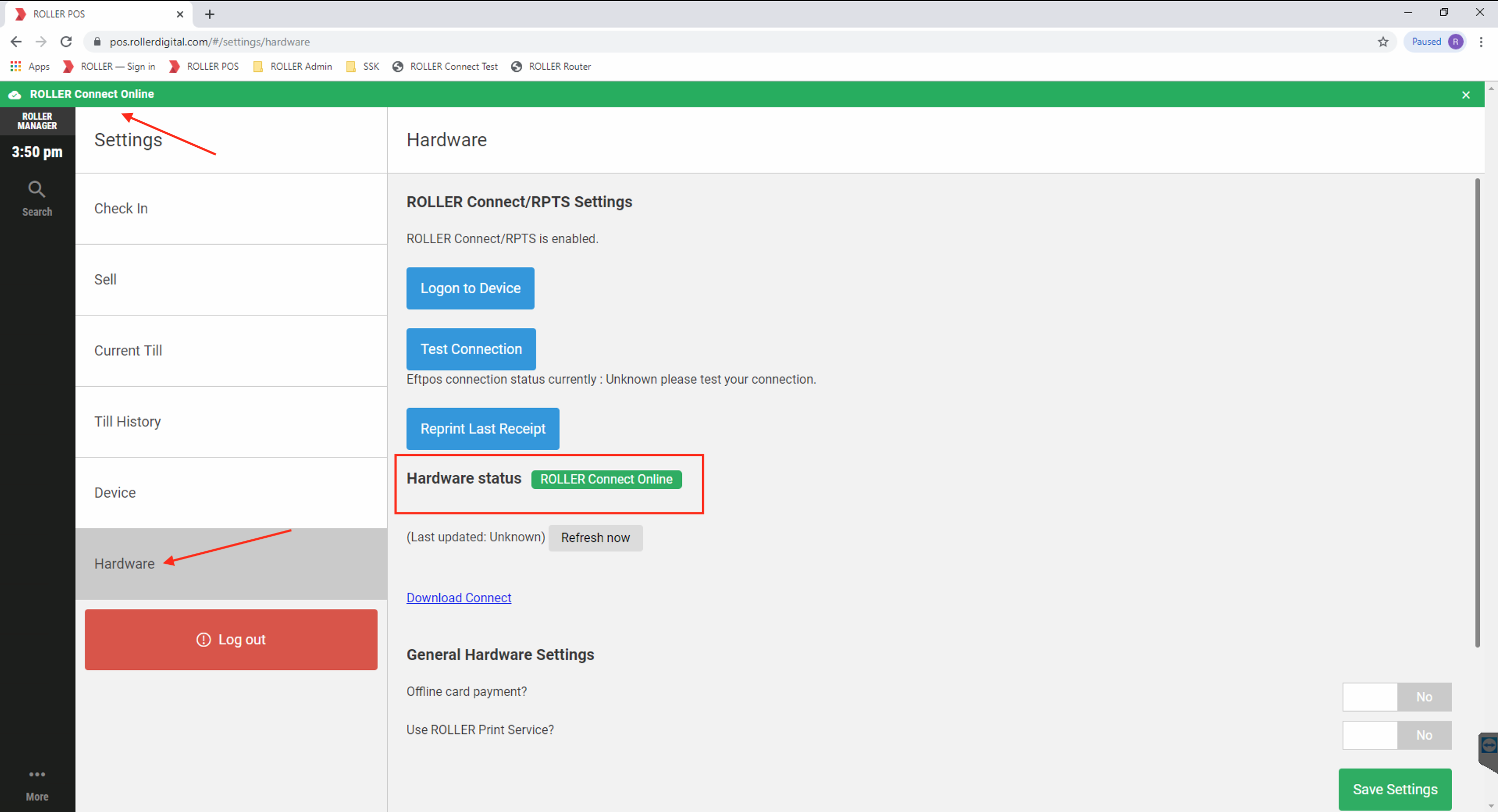
Task: Click the settings panel vertical scrollbar
Action: pyautogui.click(x=1477, y=413)
